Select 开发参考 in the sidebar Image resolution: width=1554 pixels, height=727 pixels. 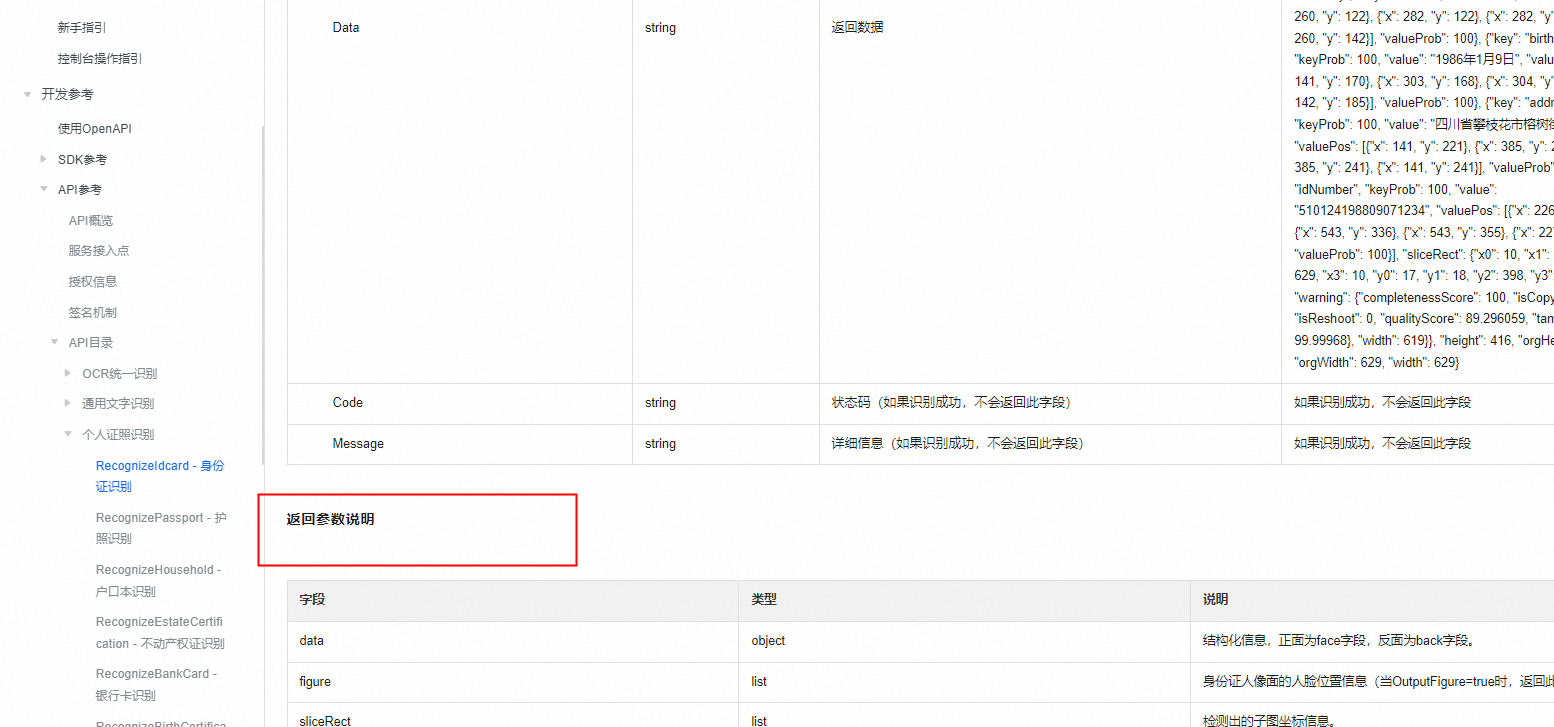(x=67, y=94)
